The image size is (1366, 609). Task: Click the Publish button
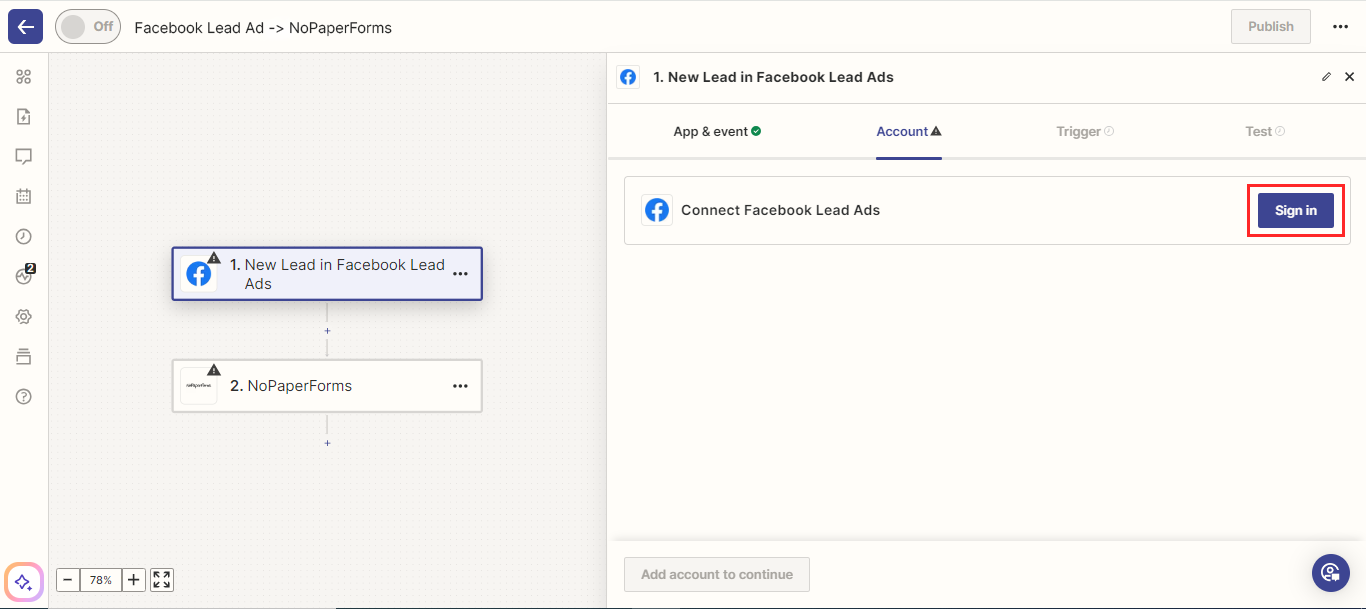pyautogui.click(x=1270, y=27)
